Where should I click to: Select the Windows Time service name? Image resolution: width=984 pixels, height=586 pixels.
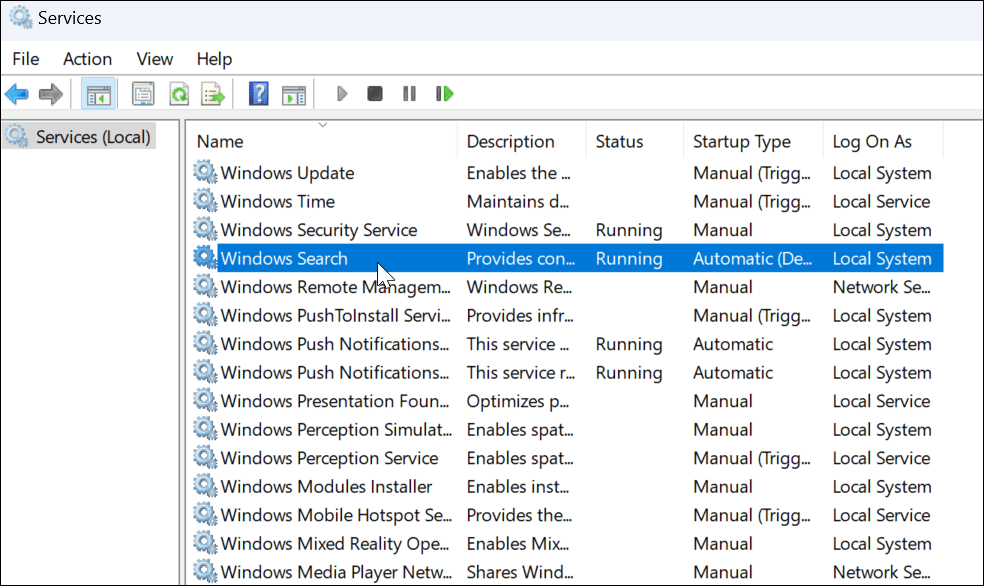pyautogui.click(x=277, y=201)
